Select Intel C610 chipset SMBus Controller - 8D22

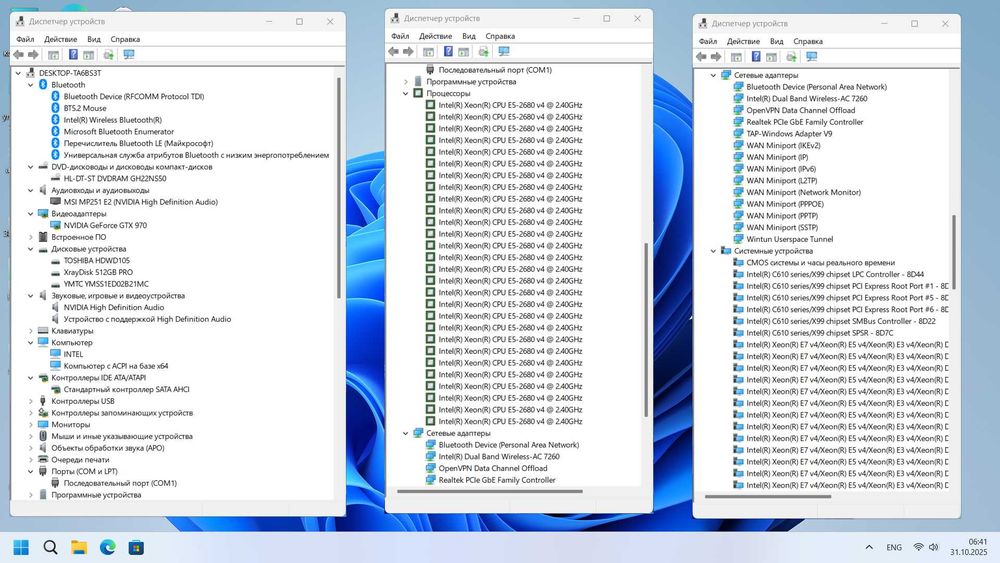click(x=841, y=321)
